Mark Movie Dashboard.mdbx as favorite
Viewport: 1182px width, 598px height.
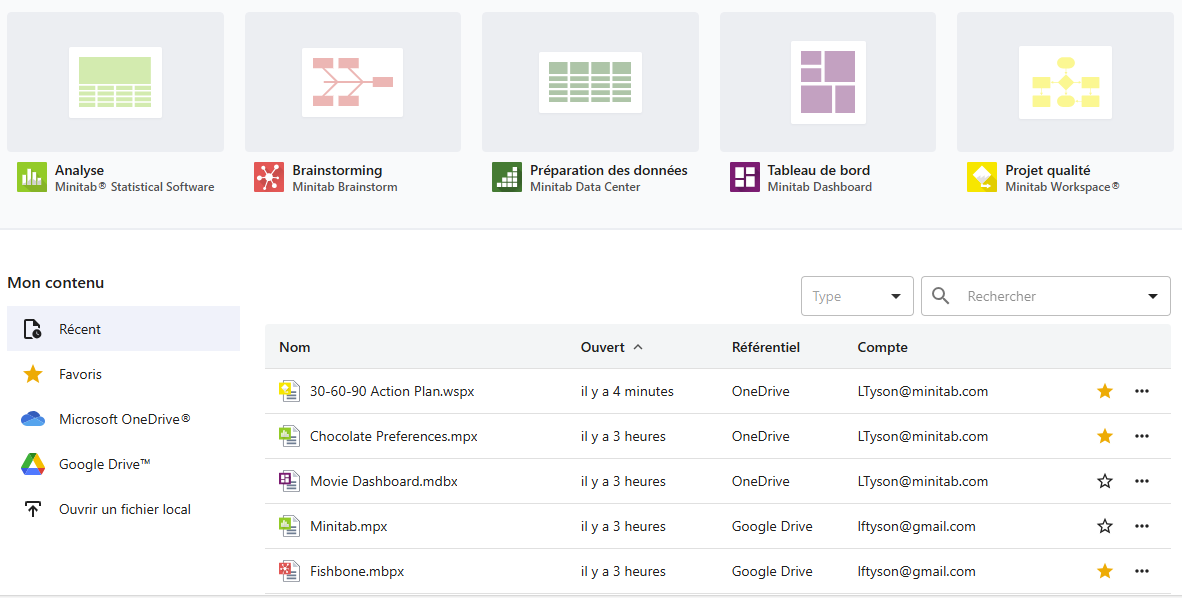(1105, 481)
